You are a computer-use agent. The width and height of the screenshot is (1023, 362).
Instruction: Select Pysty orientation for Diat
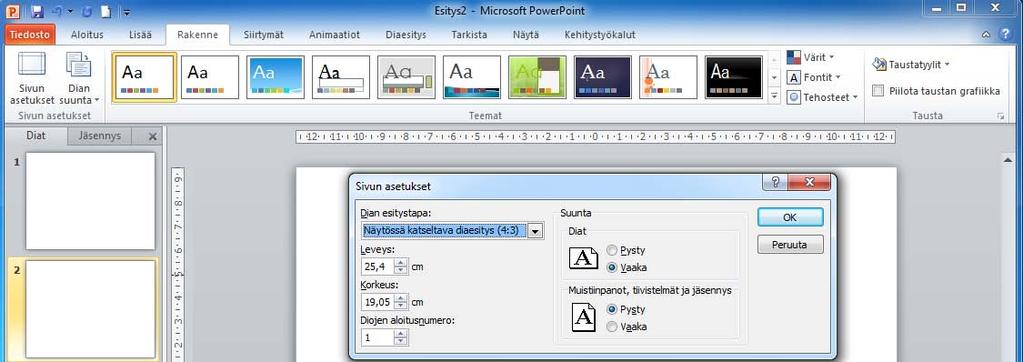tap(626, 250)
